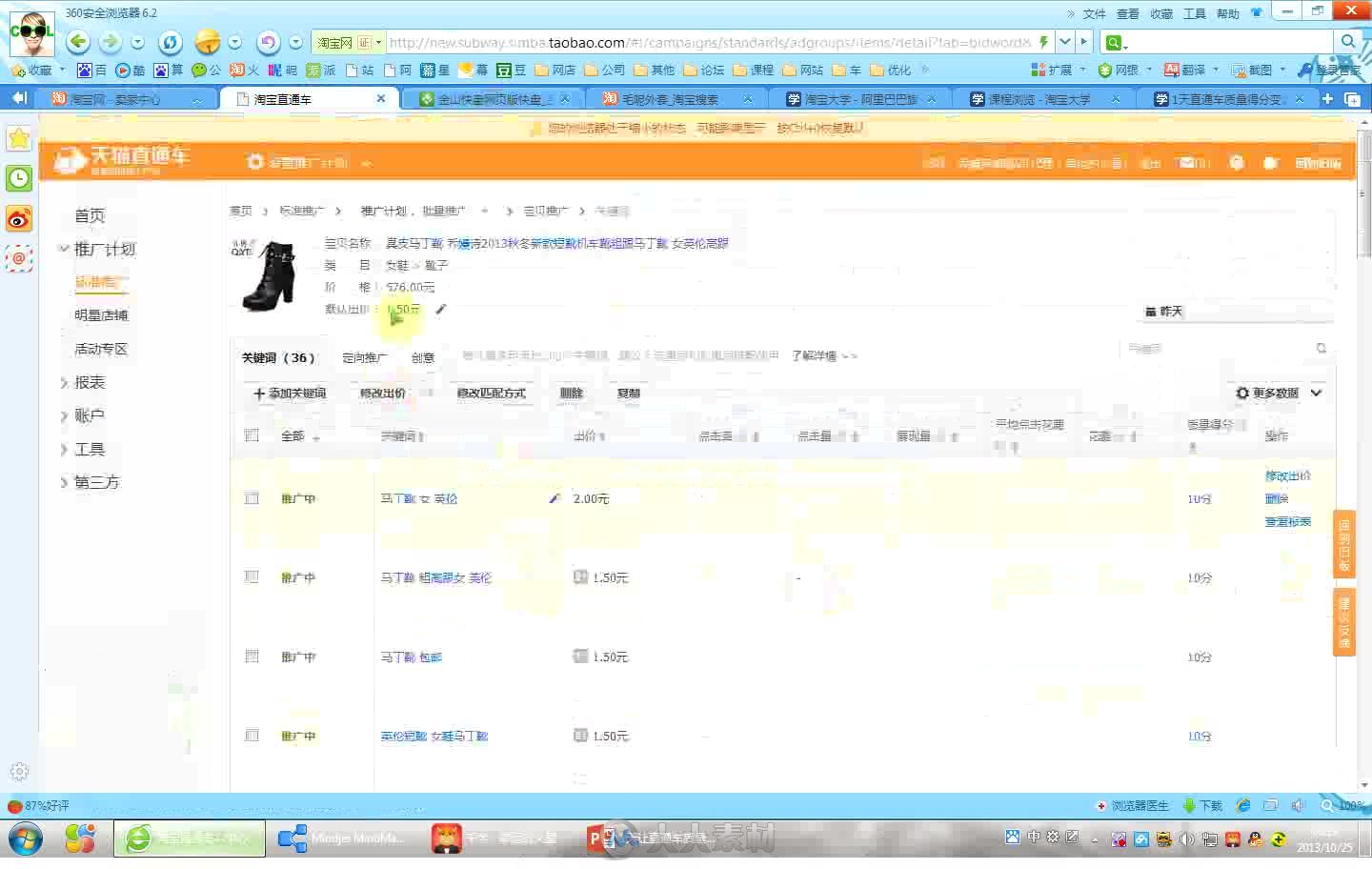The image size is (1372, 869).
Task: Check the box for keyword 马丁靴 女 英伦
Action: pos(252,497)
